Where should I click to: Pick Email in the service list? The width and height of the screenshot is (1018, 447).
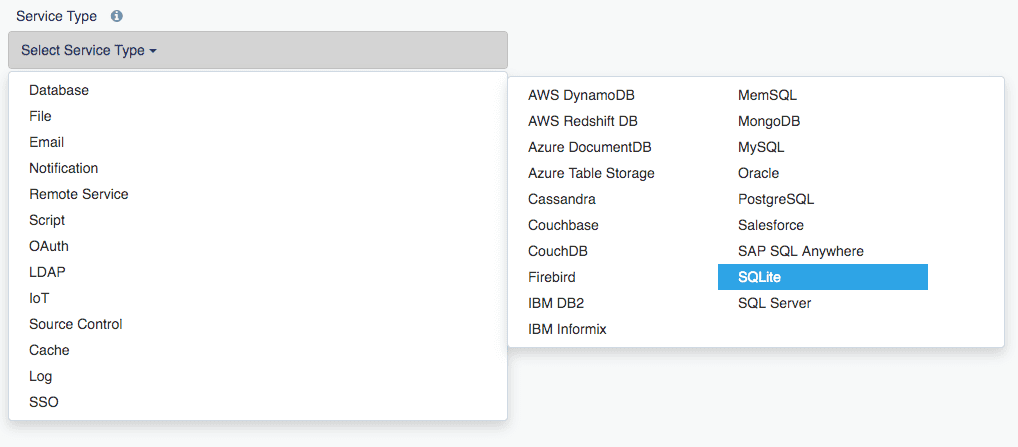47,142
